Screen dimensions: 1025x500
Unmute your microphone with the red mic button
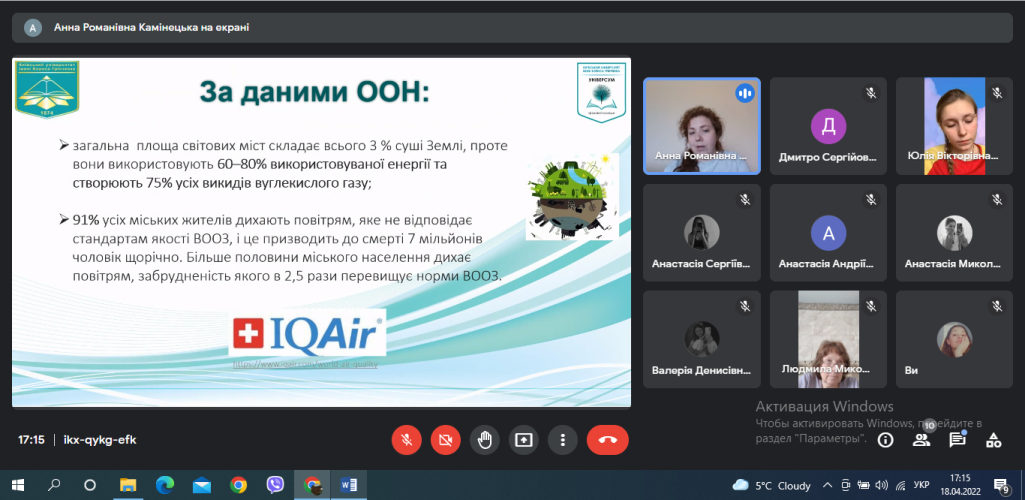click(x=406, y=441)
